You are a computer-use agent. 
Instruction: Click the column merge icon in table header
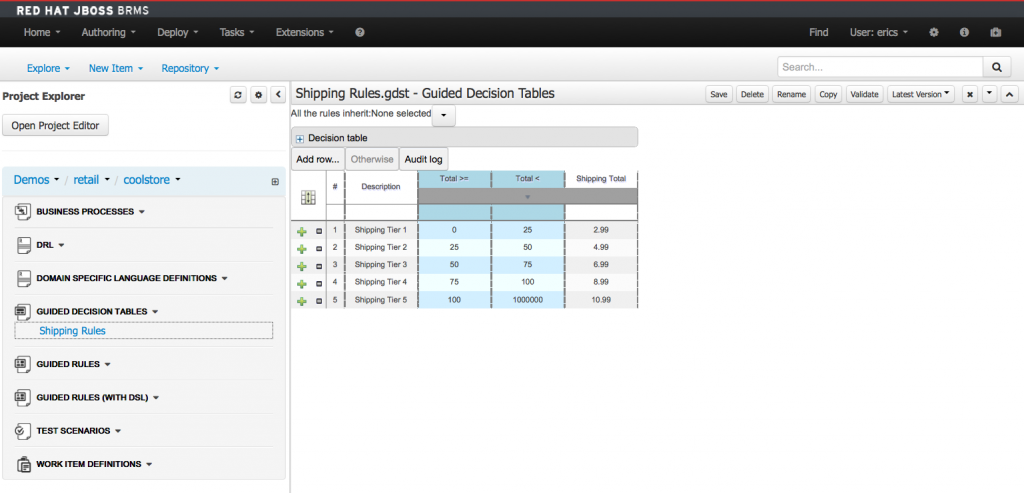[x=308, y=197]
